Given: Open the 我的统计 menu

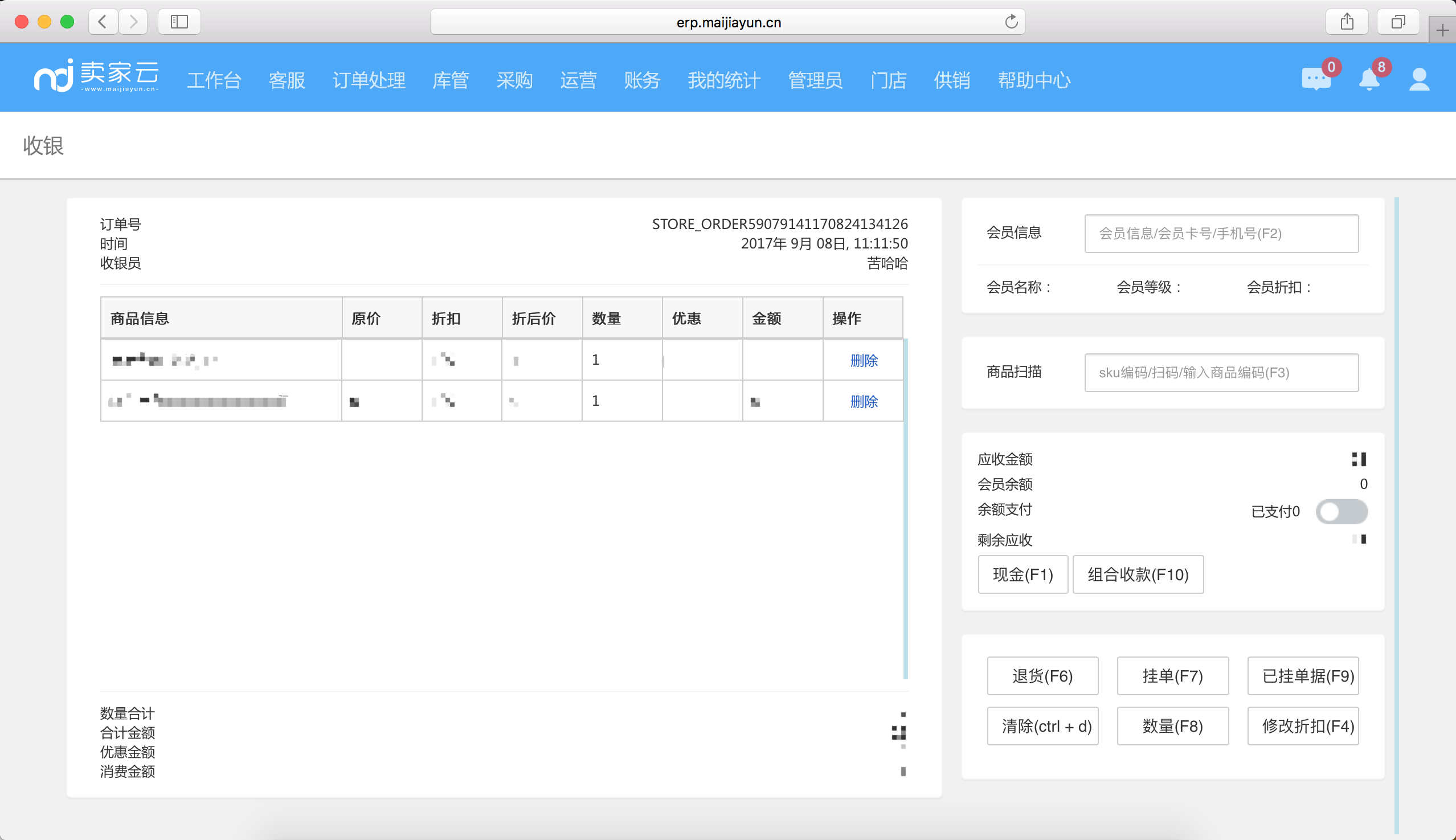Looking at the screenshot, I should [x=724, y=80].
